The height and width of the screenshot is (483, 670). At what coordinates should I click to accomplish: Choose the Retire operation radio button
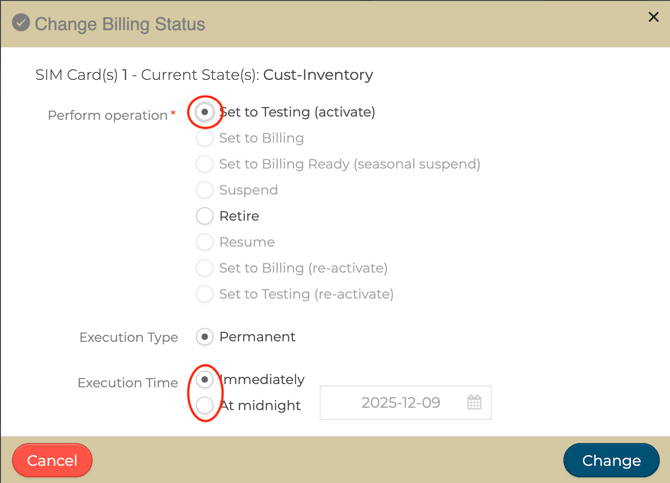[x=205, y=216]
